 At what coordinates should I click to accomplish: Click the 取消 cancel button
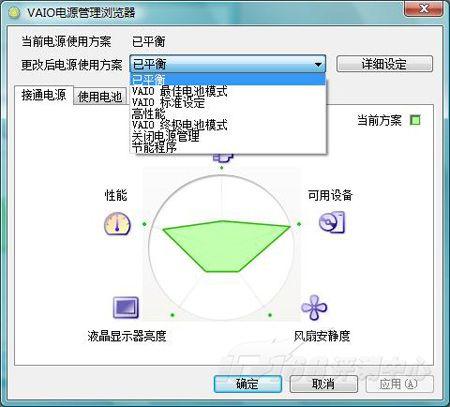tap(323, 384)
